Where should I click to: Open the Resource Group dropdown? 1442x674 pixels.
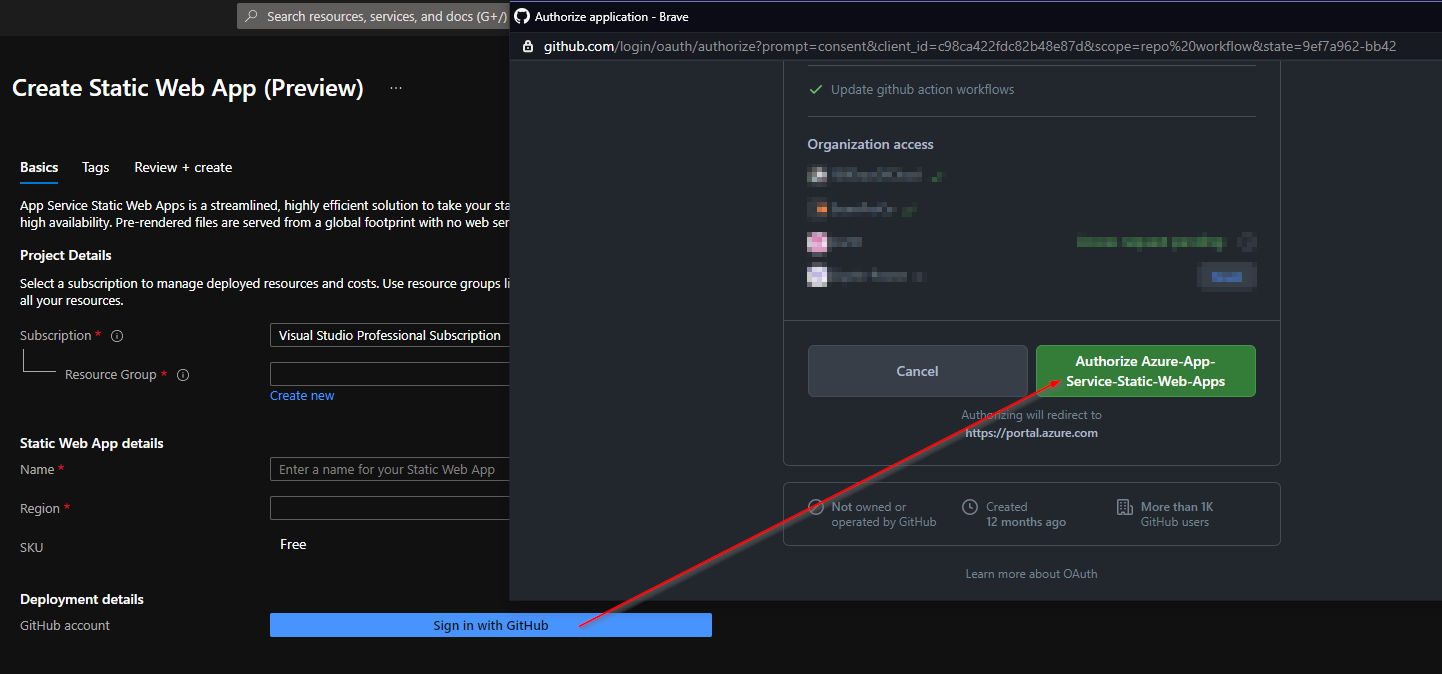tap(390, 374)
